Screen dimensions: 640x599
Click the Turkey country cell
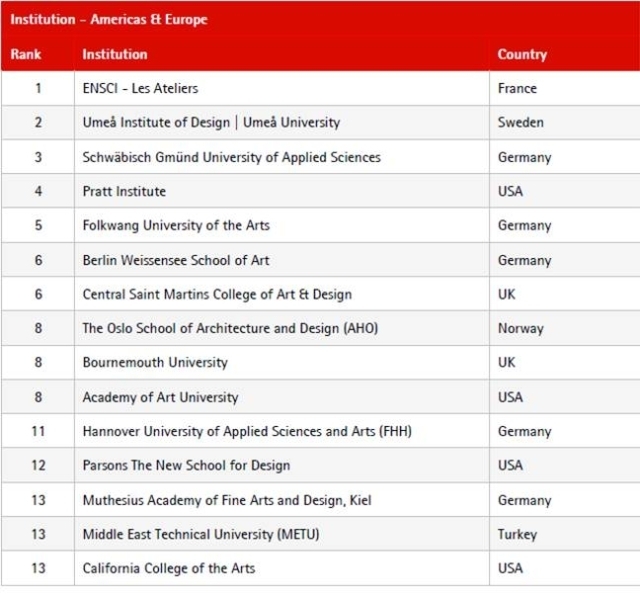tap(517, 534)
